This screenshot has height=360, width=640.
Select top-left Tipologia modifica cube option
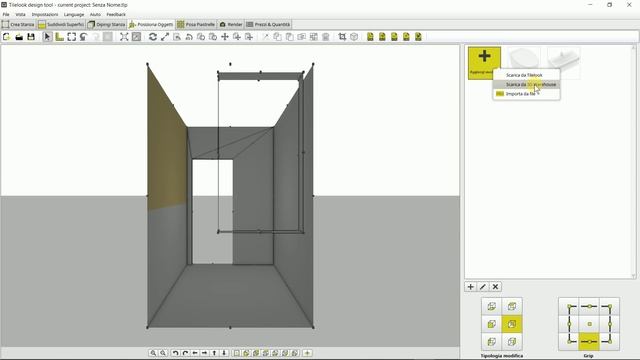491,306
